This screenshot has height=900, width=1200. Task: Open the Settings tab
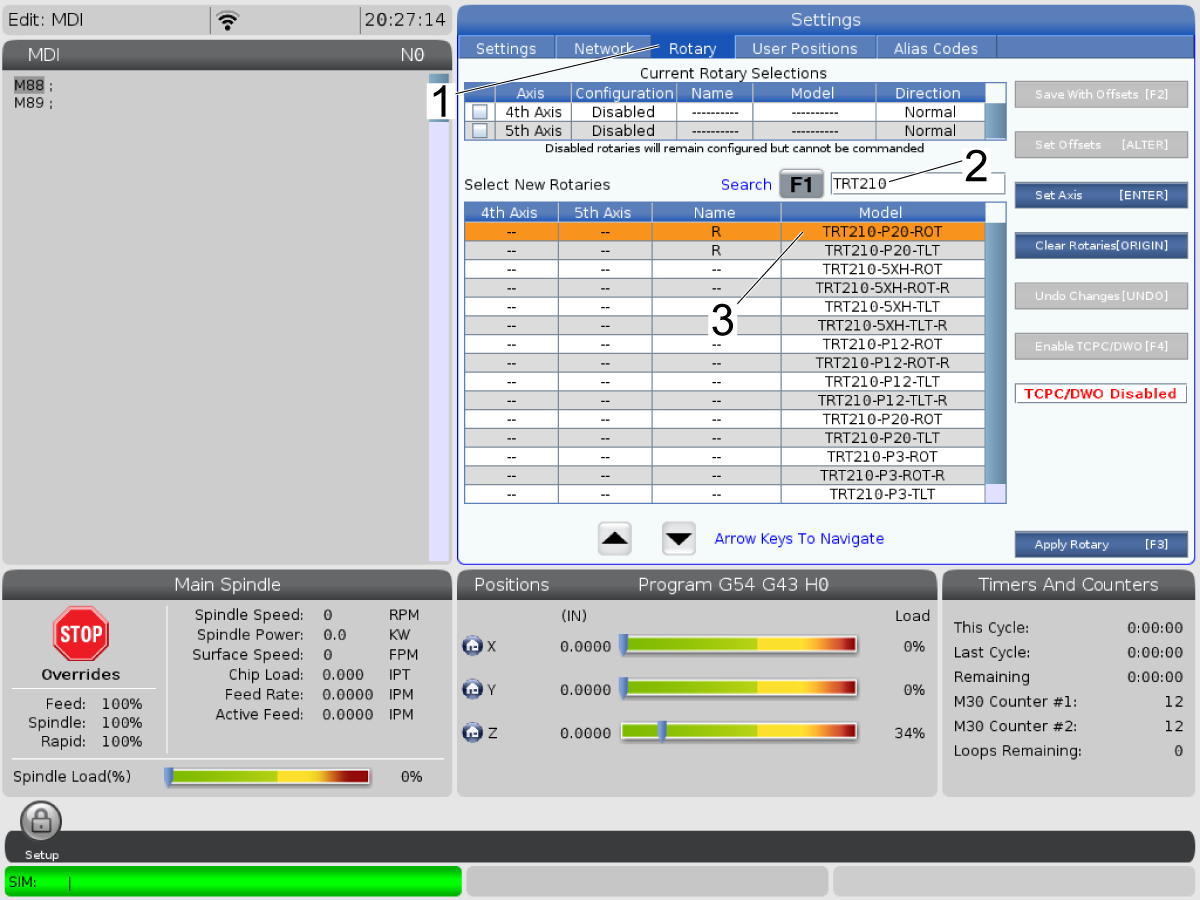(506, 48)
